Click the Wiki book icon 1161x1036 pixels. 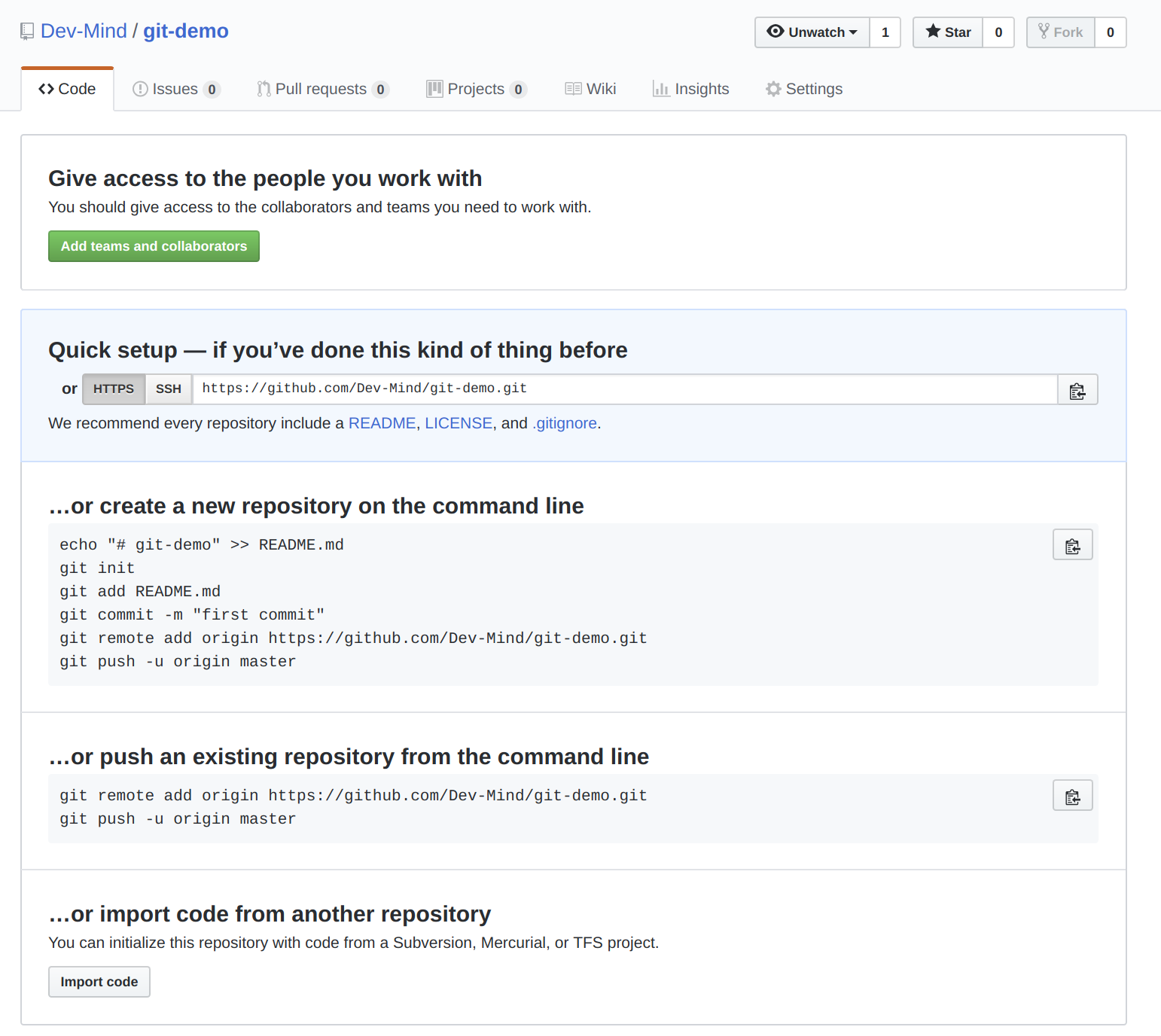pyautogui.click(x=573, y=89)
